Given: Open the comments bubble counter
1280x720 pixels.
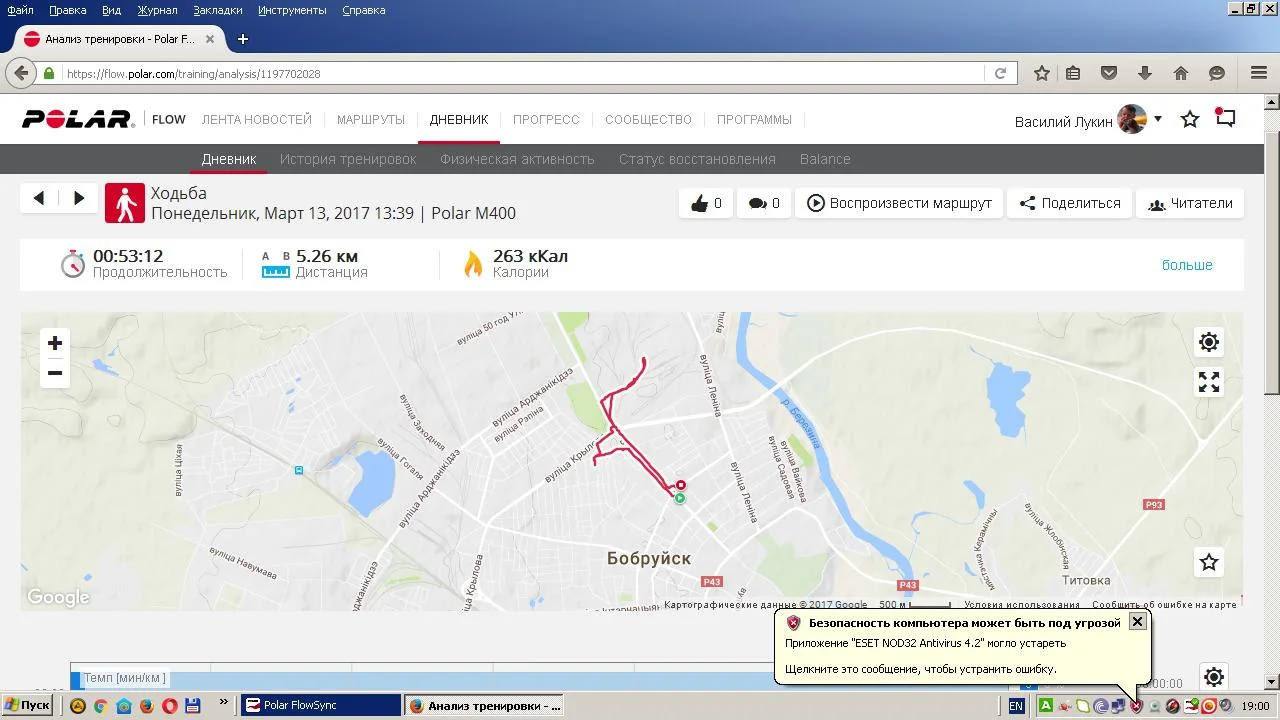Looking at the screenshot, I should (x=764, y=203).
